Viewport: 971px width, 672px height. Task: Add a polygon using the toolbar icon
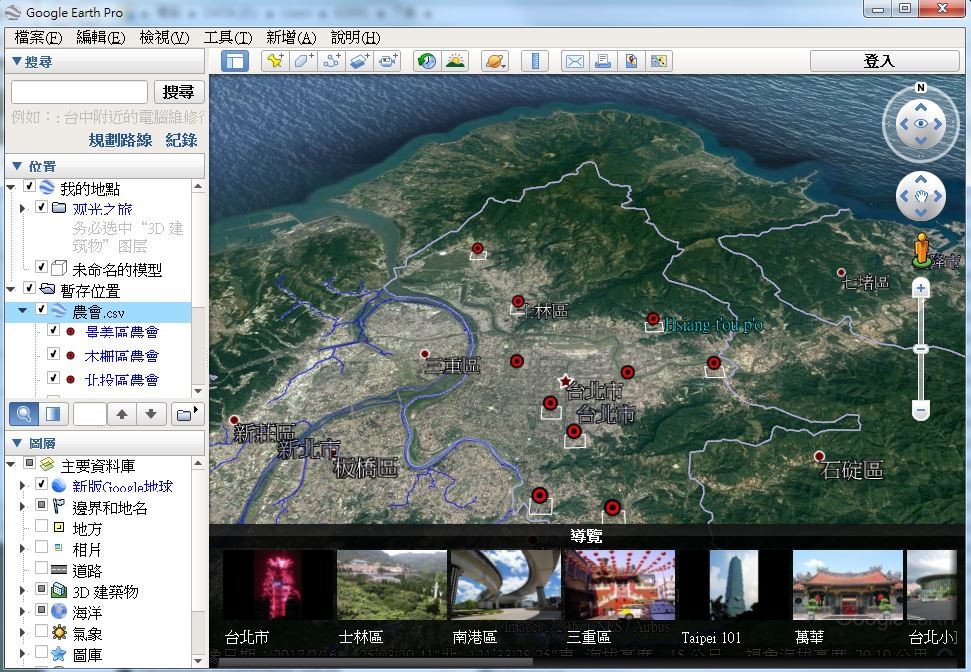[303, 61]
